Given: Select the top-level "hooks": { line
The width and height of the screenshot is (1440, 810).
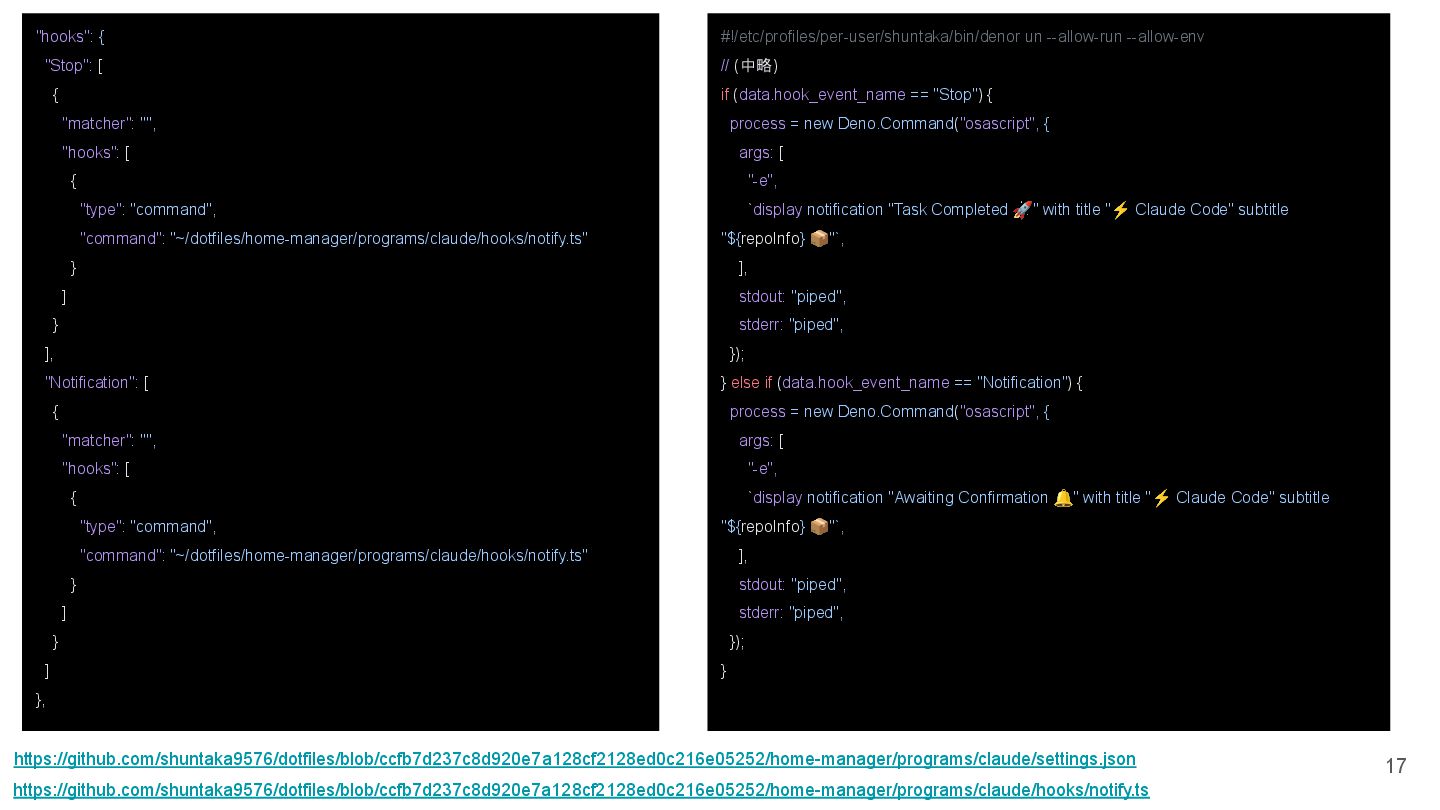Looking at the screenshot, I should (x=70, y=37).
